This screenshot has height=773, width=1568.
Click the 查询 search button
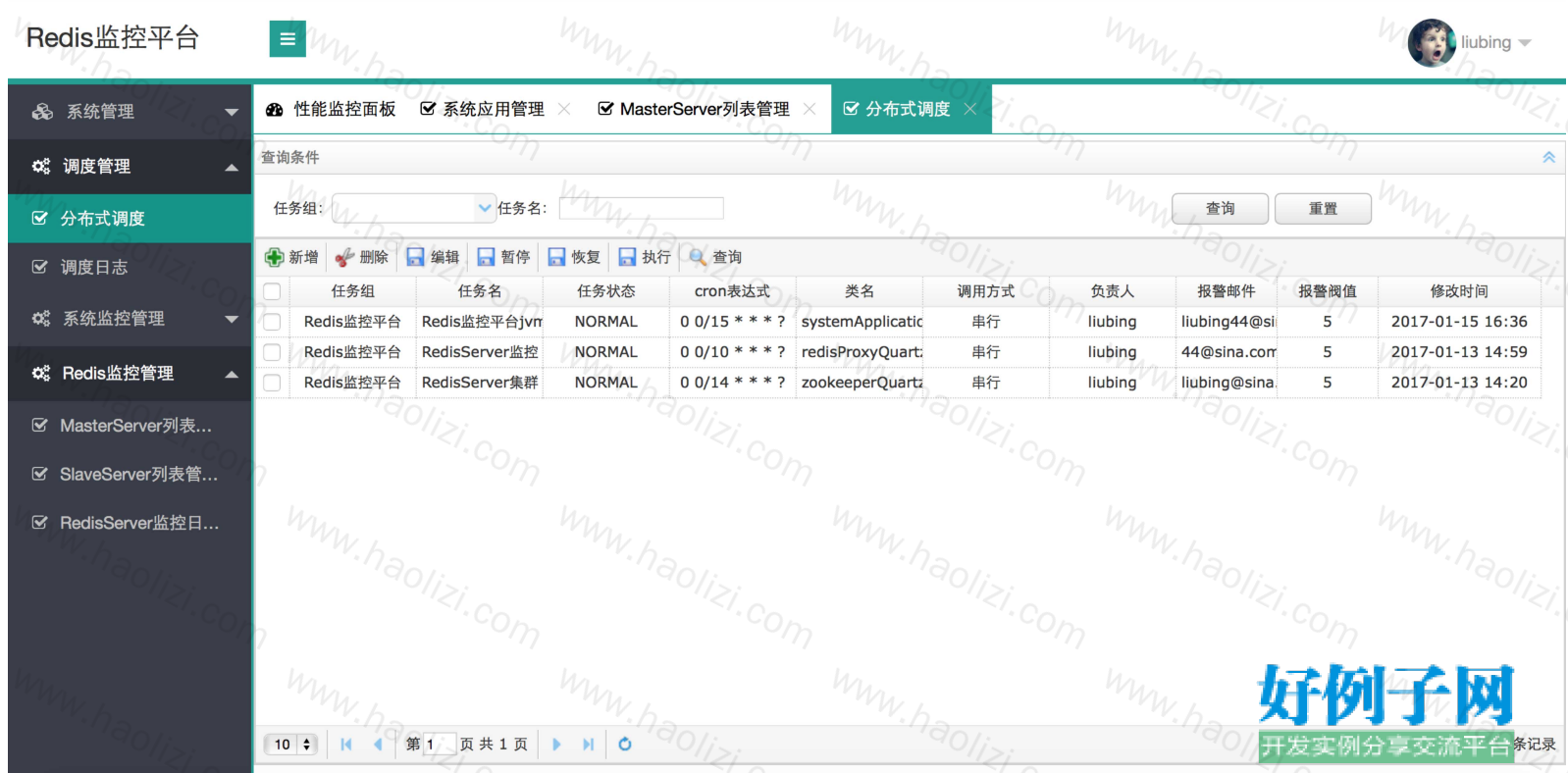pyautogui.click(x=1221, y=209)
